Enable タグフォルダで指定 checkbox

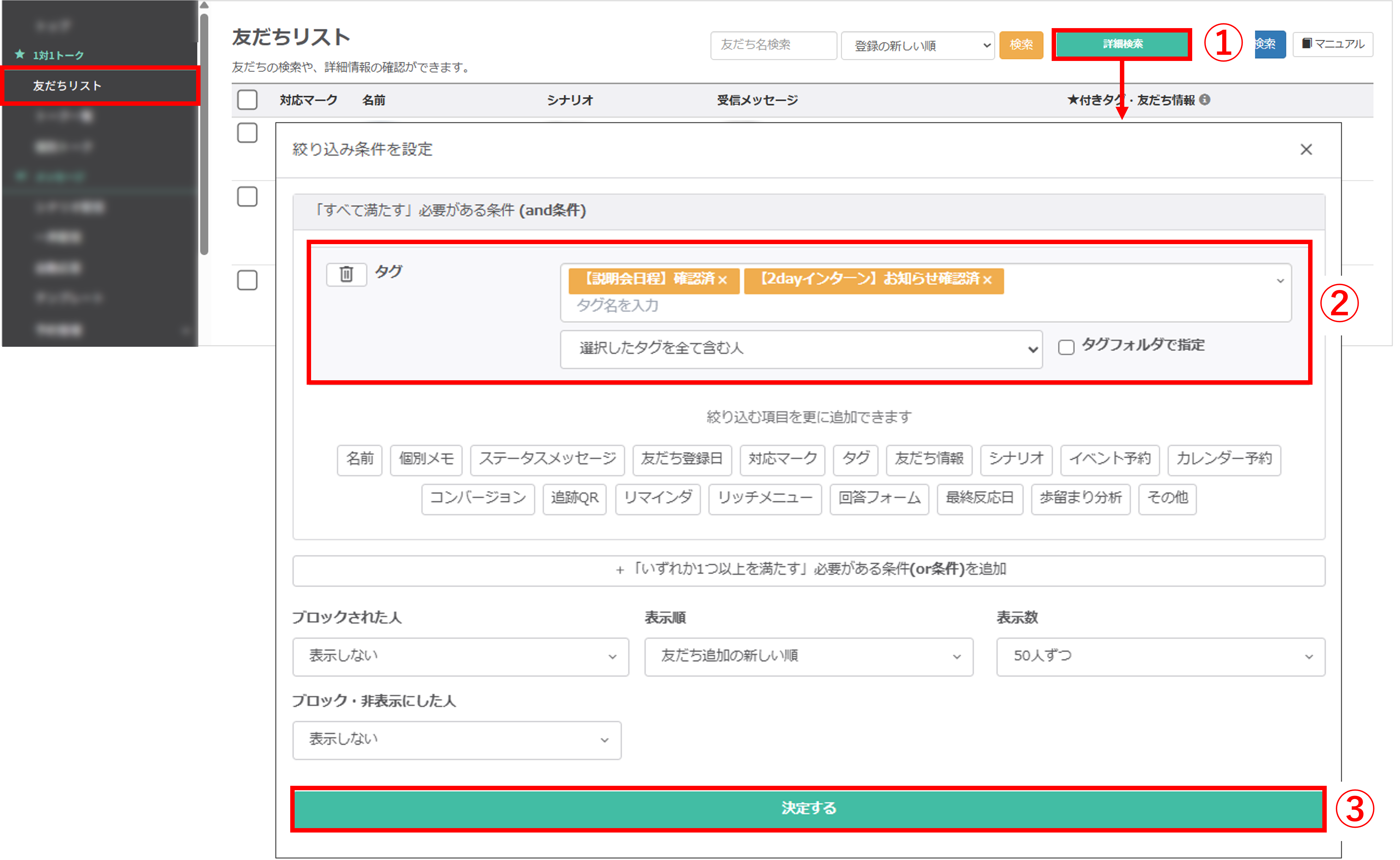(1066, 347)
